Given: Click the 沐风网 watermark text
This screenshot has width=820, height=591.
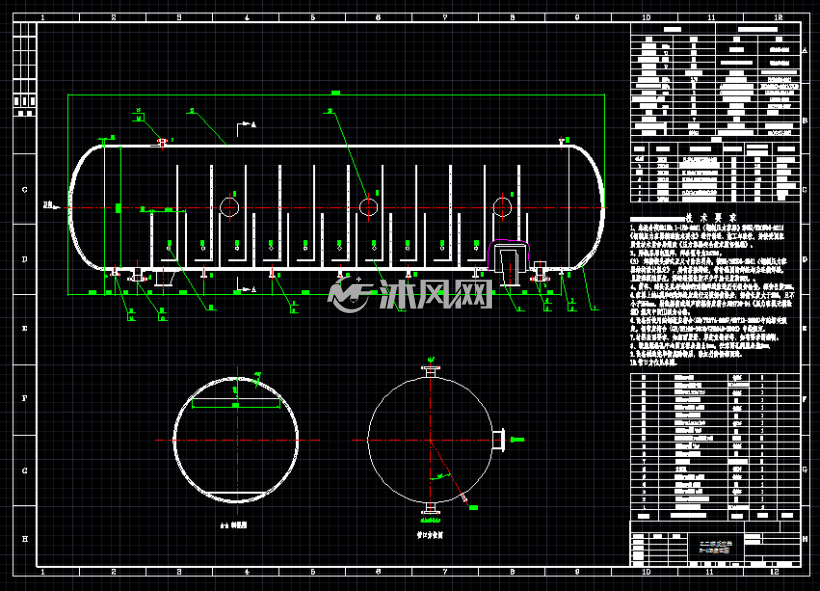Looking at the screenshot, I should click(436, 294).
